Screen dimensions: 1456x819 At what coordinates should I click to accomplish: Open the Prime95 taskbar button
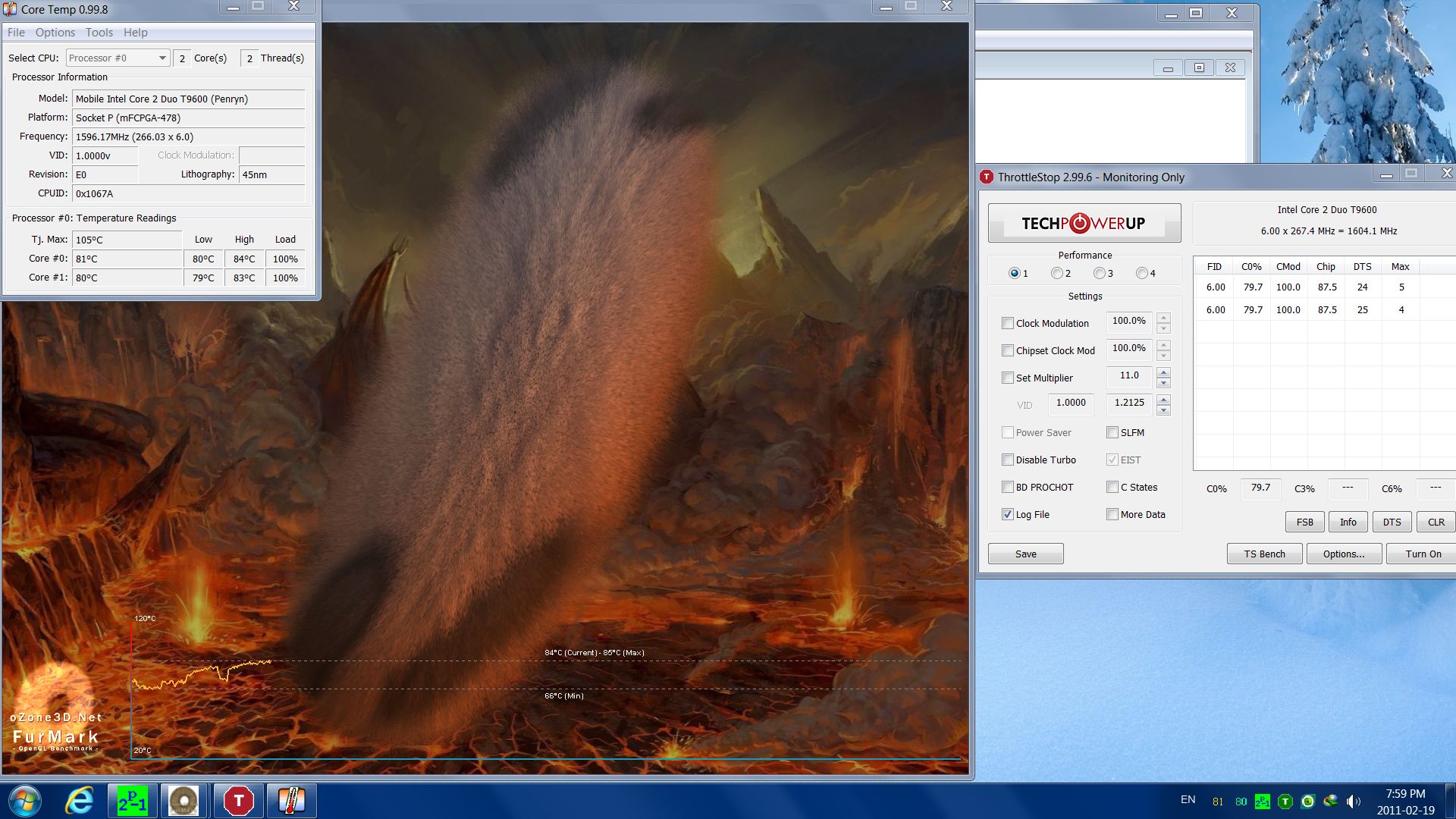point(132,801)
